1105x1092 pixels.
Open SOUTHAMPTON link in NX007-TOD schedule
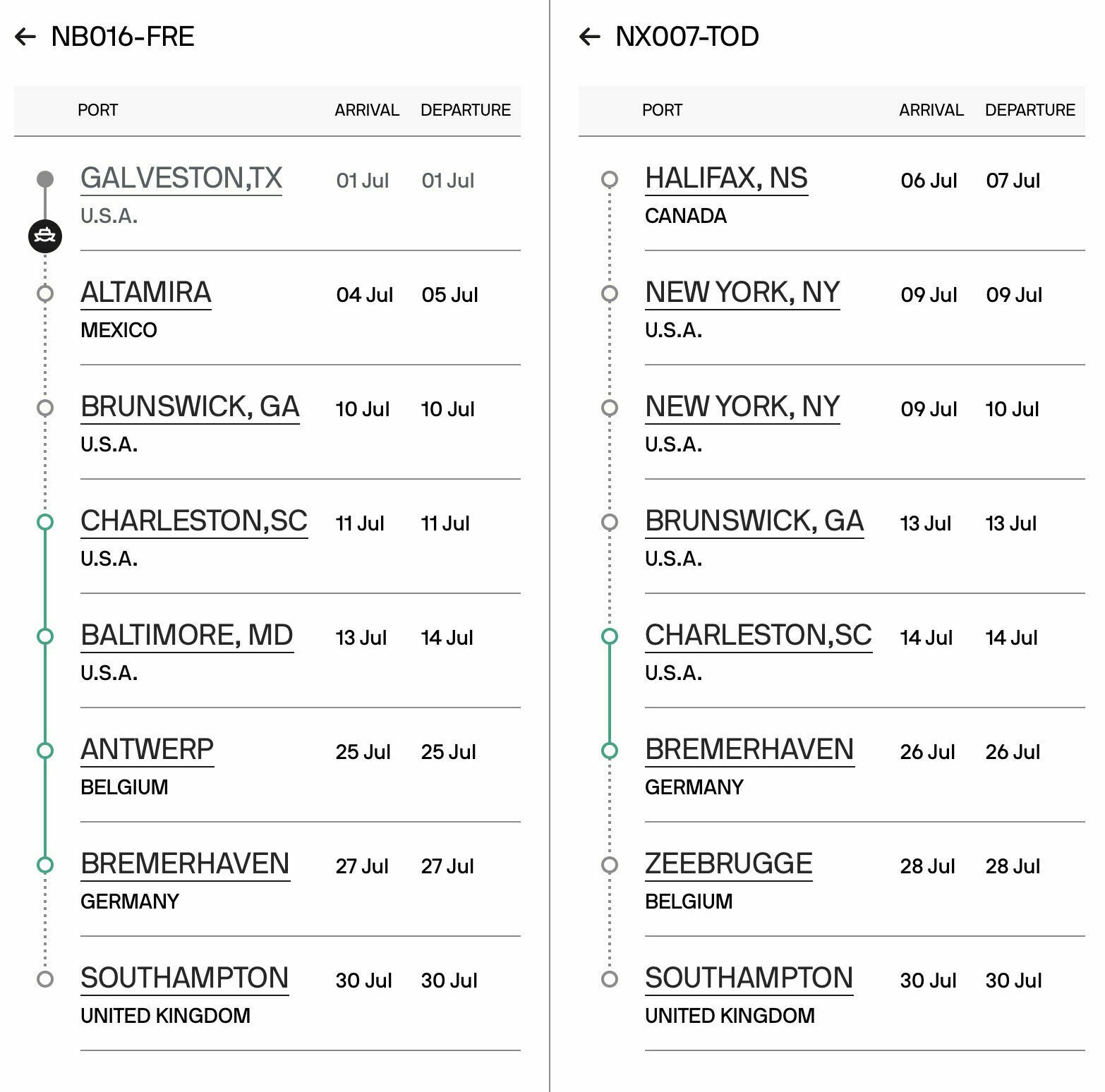(749, 978)
